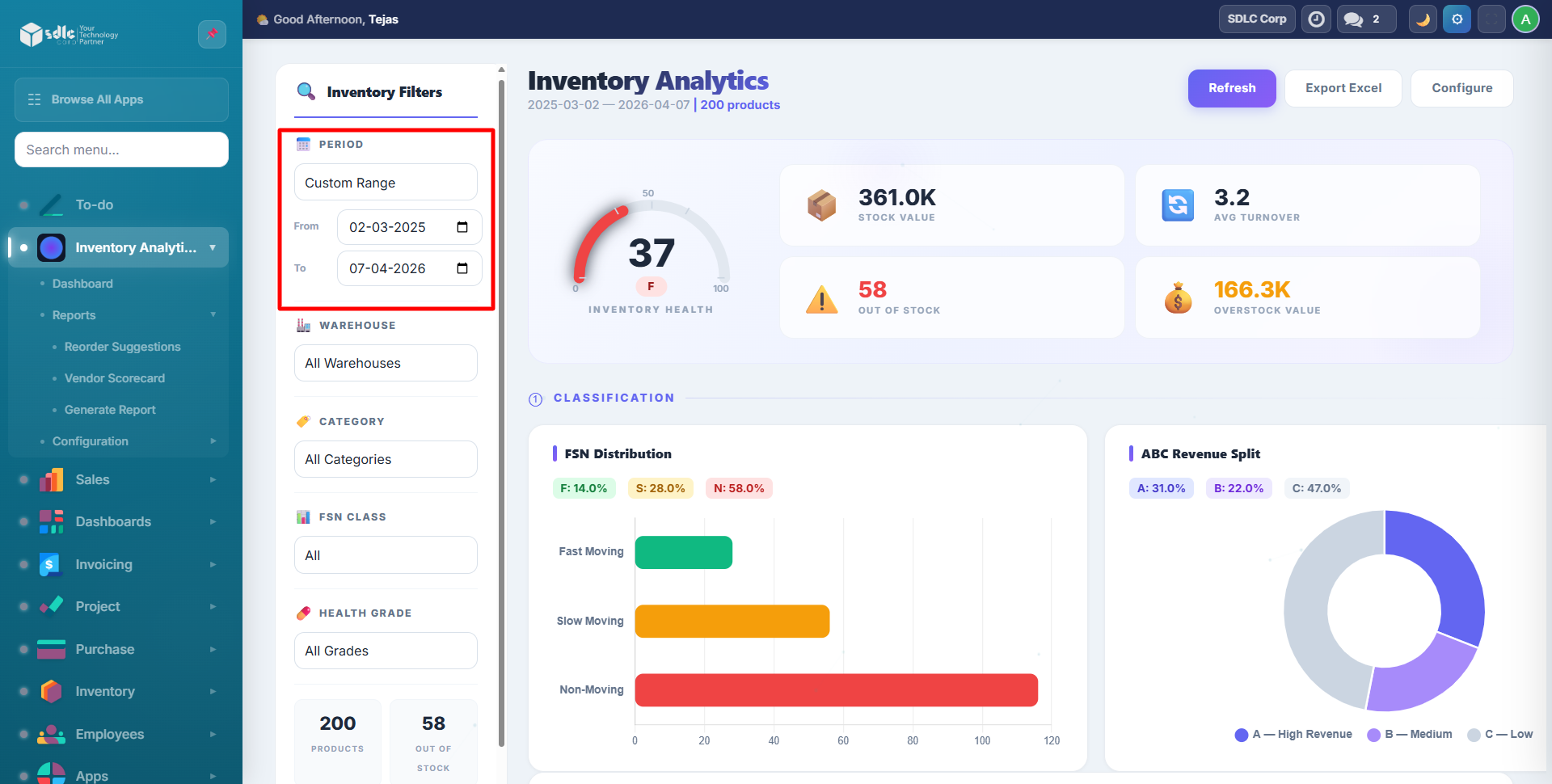
Task: Open the clock icon in header
Action: pos(1316,19)
